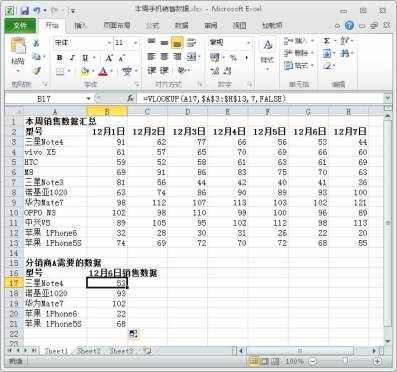Expand the number format dropdown
This screenshot has width=397, height=372.
[x=248, y=43]
